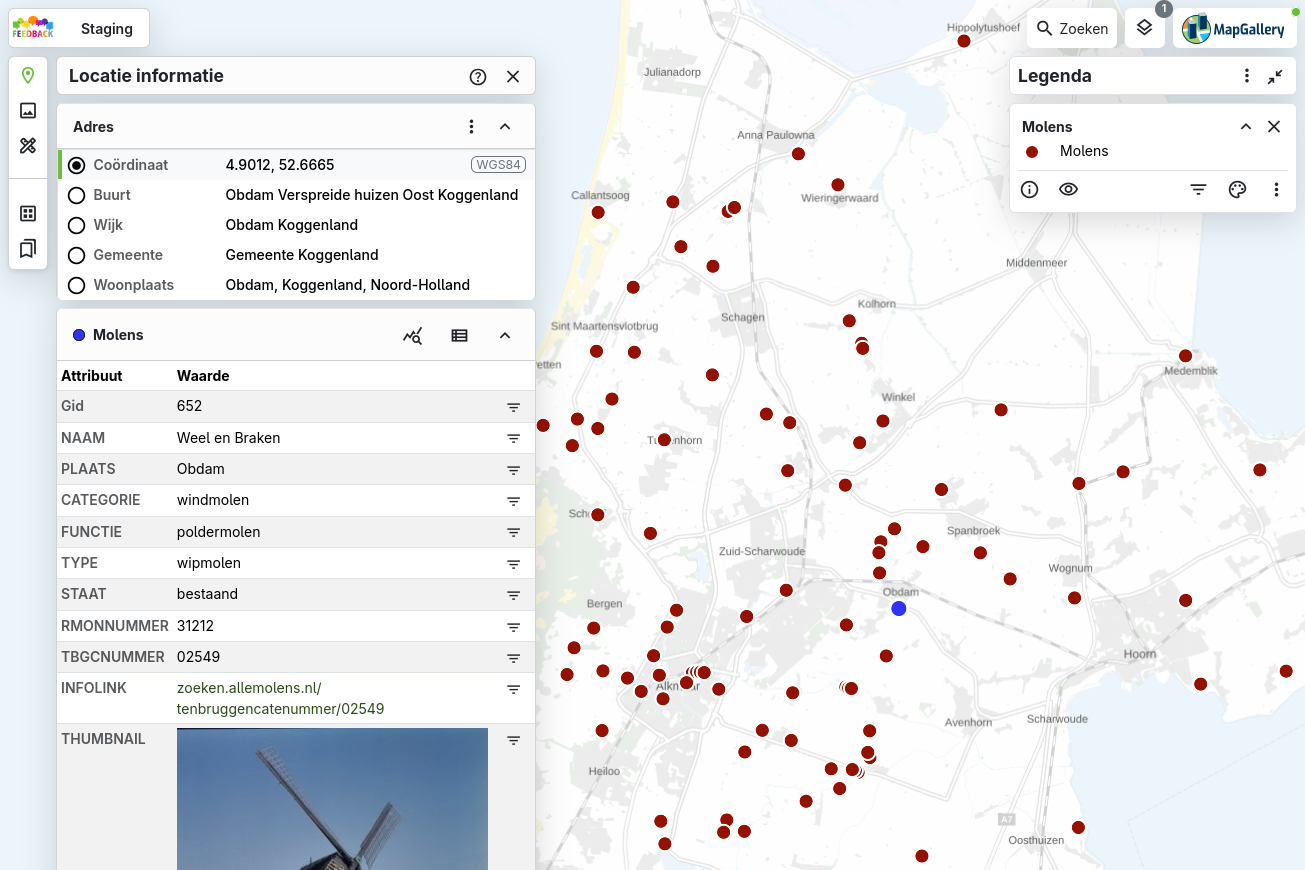Collapse the Molens attribute section
The image size is (1305, 870).
(505, 336)
